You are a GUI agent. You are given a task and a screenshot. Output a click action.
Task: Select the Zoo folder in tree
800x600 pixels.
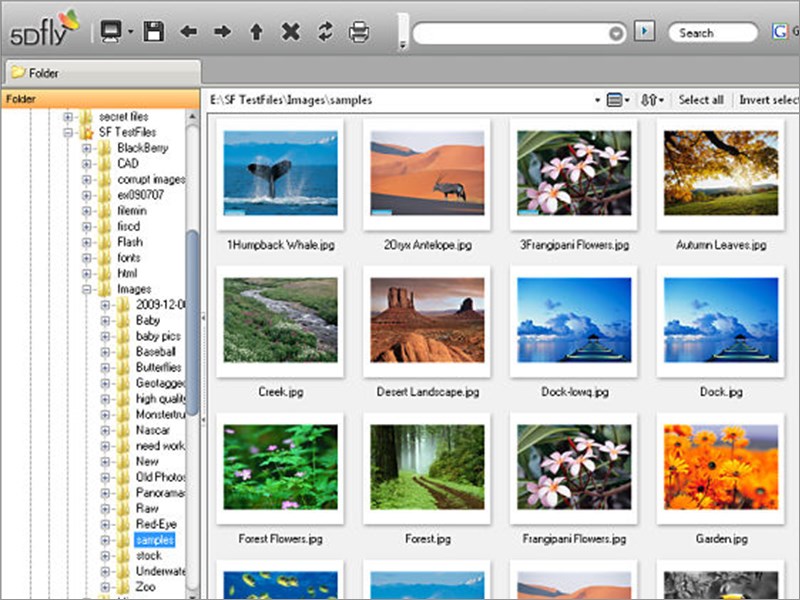pos(145,587)
